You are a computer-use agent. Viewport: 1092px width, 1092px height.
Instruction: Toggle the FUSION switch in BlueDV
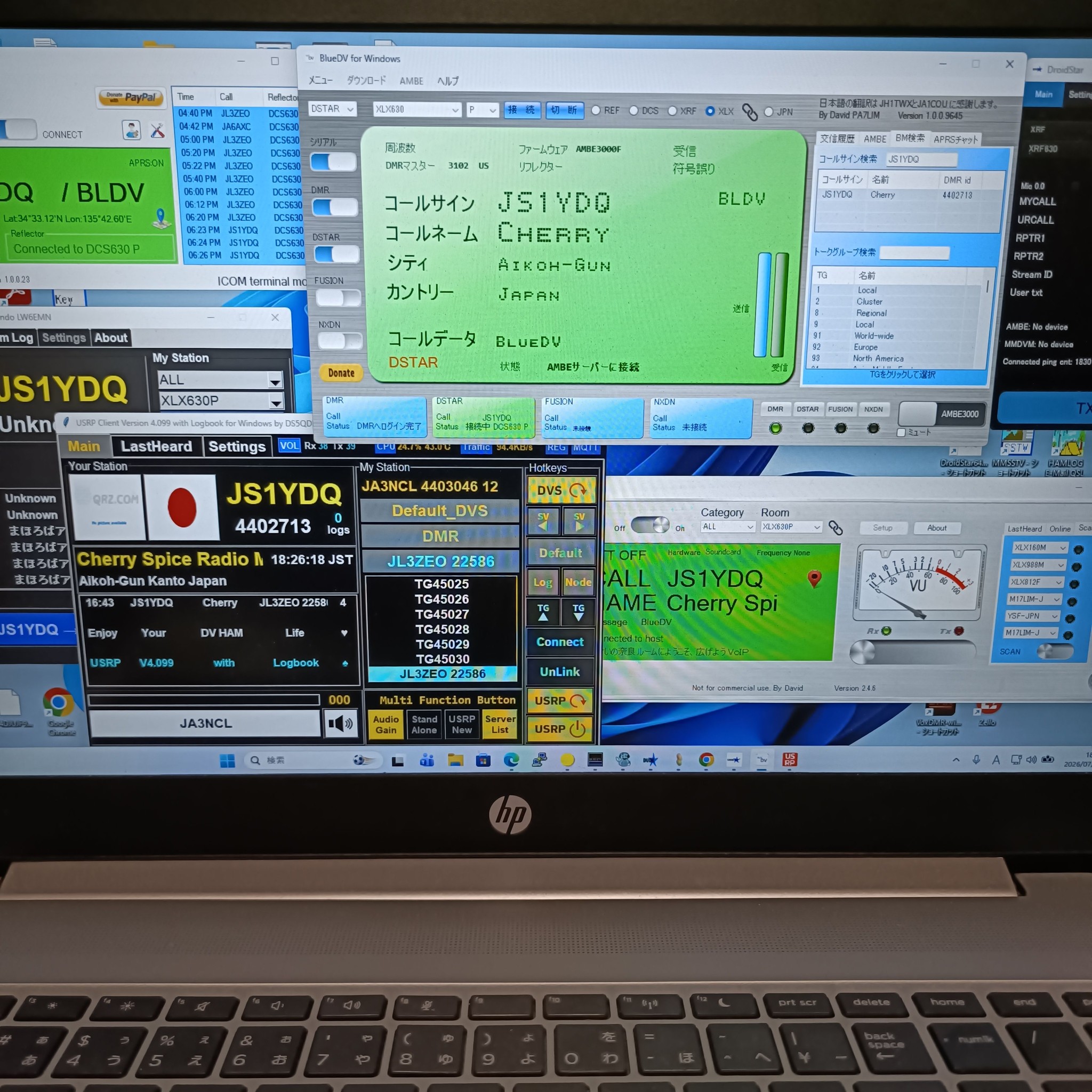coord(339,298)
